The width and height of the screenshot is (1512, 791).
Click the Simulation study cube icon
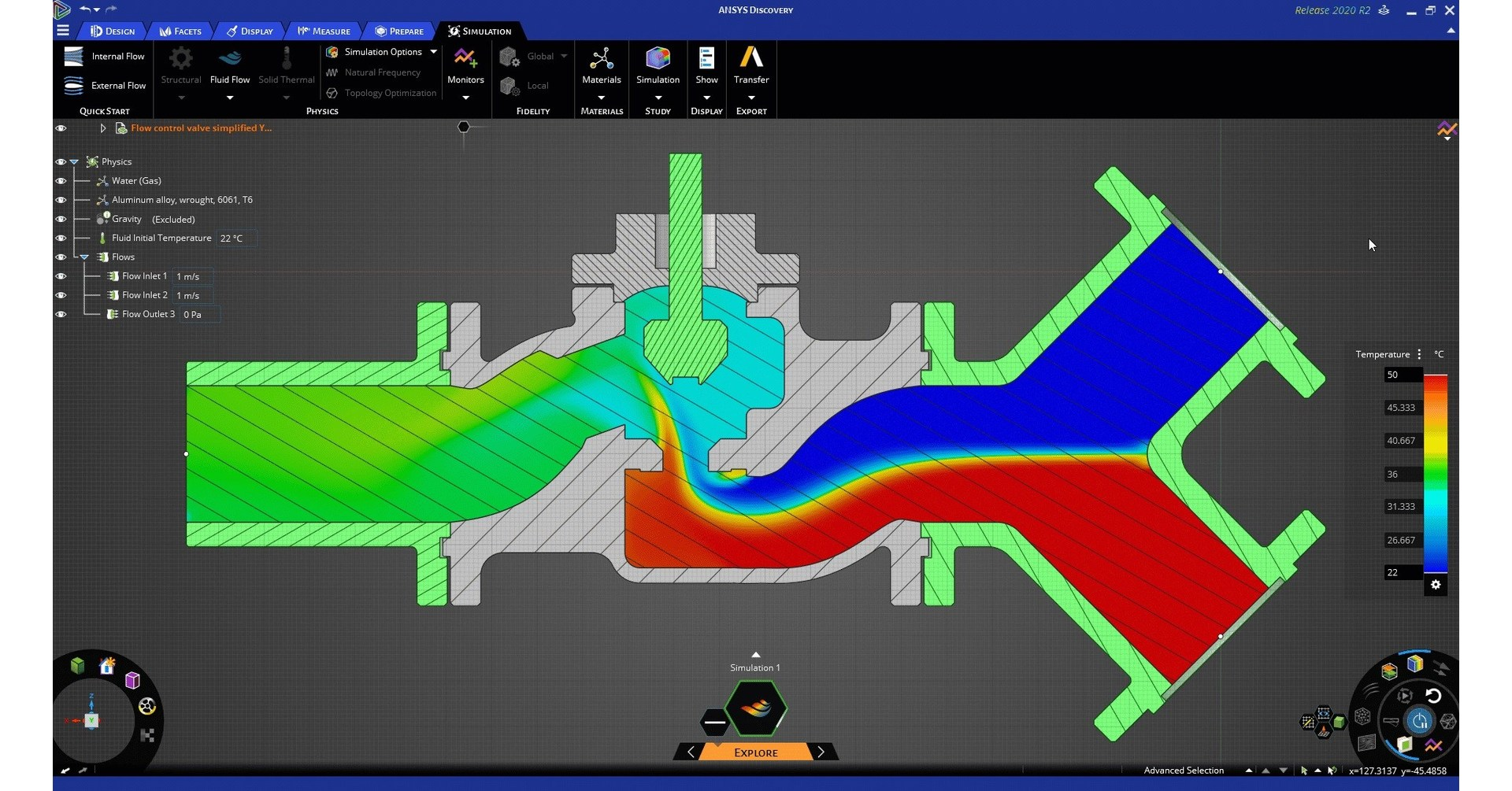(658, 58)
